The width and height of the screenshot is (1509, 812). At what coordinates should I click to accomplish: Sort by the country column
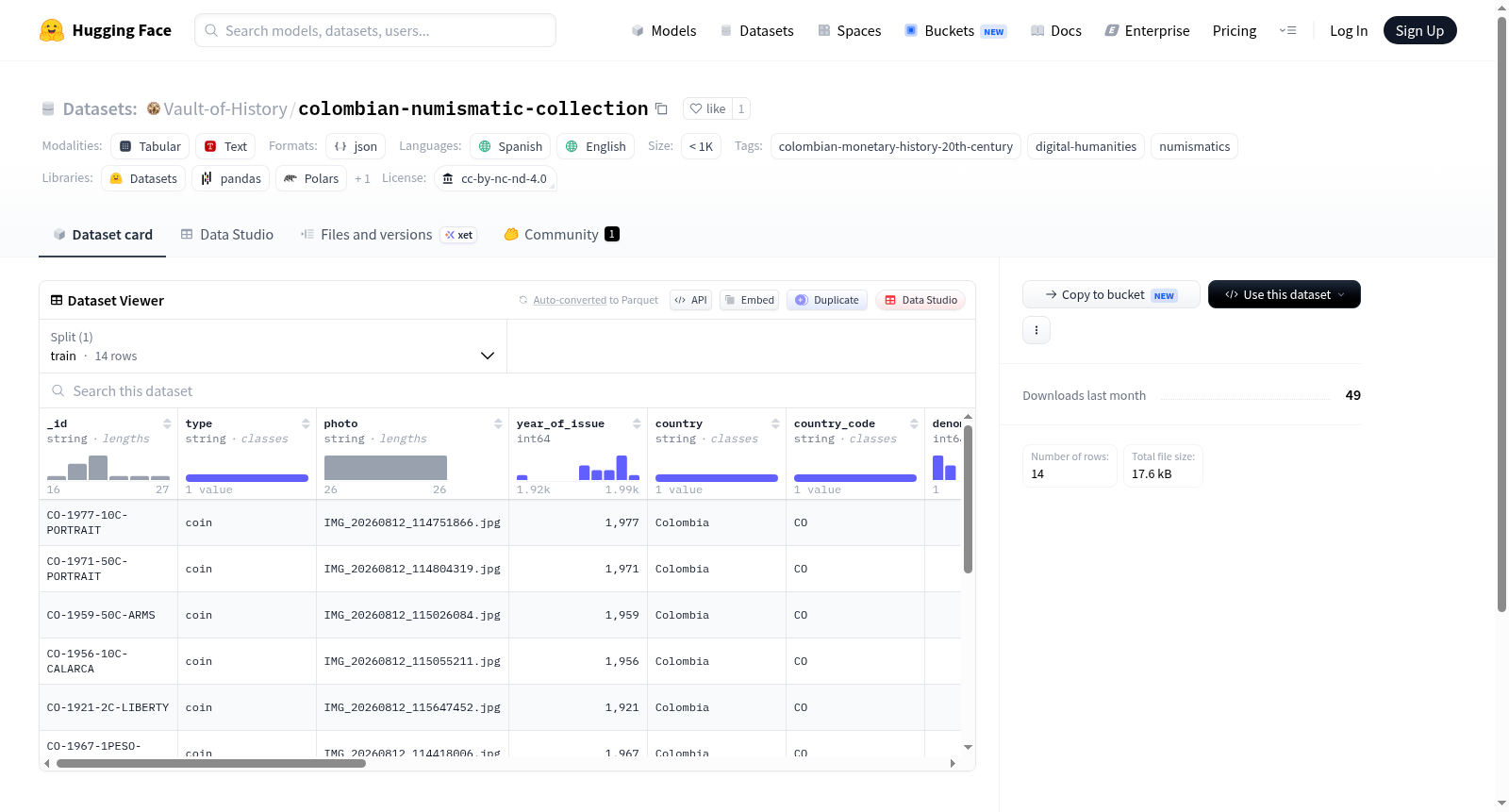click(775, 423)
